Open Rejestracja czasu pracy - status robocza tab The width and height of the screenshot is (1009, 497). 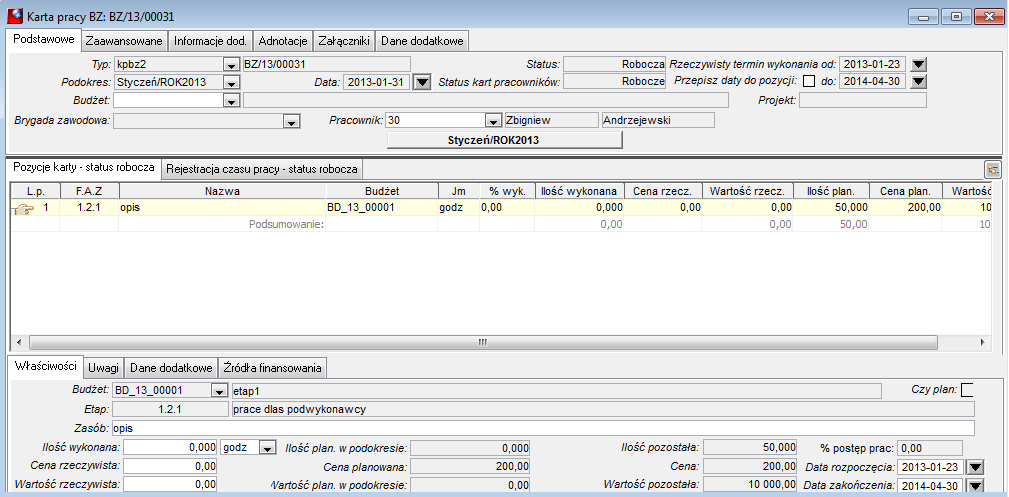coord(261,169)
